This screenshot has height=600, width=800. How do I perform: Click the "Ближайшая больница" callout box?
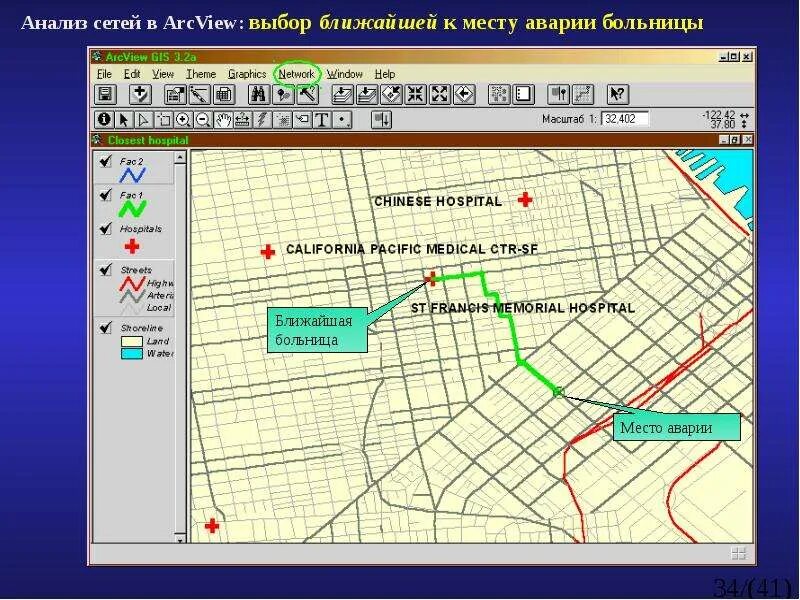click(x=317, y=330)
